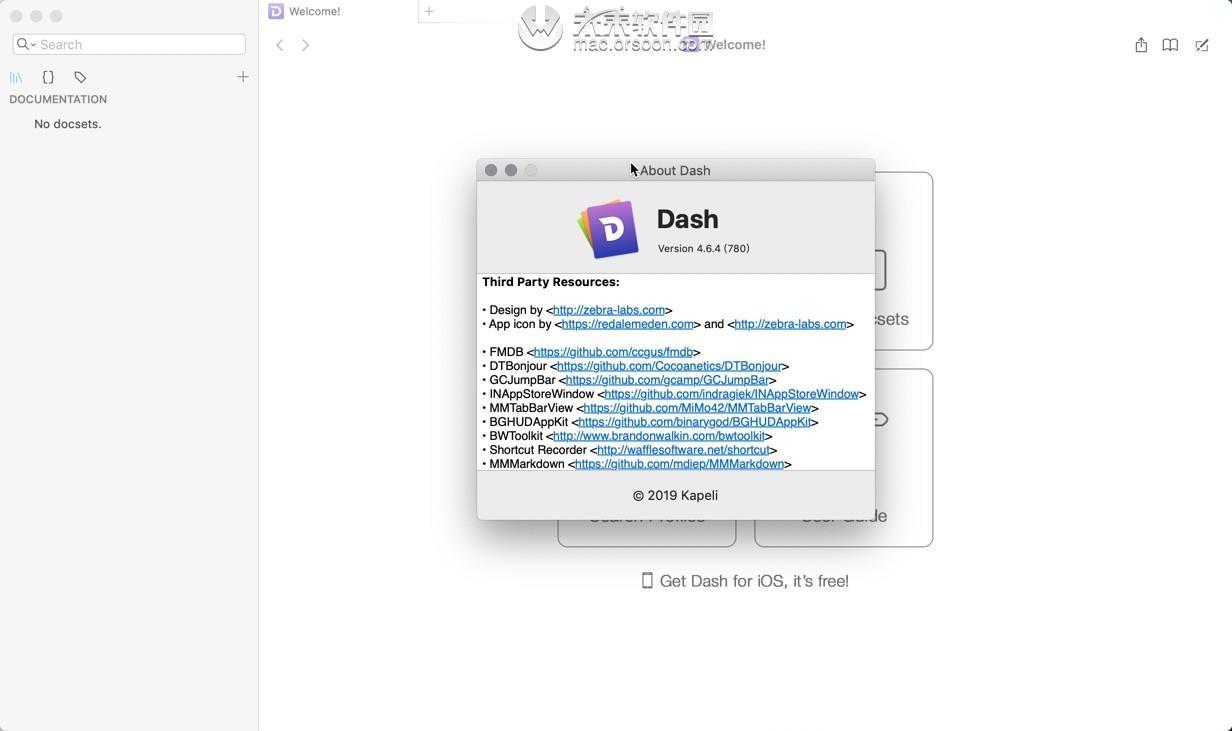Click the Dash icon in Welcome tab
The image size is (1232, 731).
[x=276, y=11]
